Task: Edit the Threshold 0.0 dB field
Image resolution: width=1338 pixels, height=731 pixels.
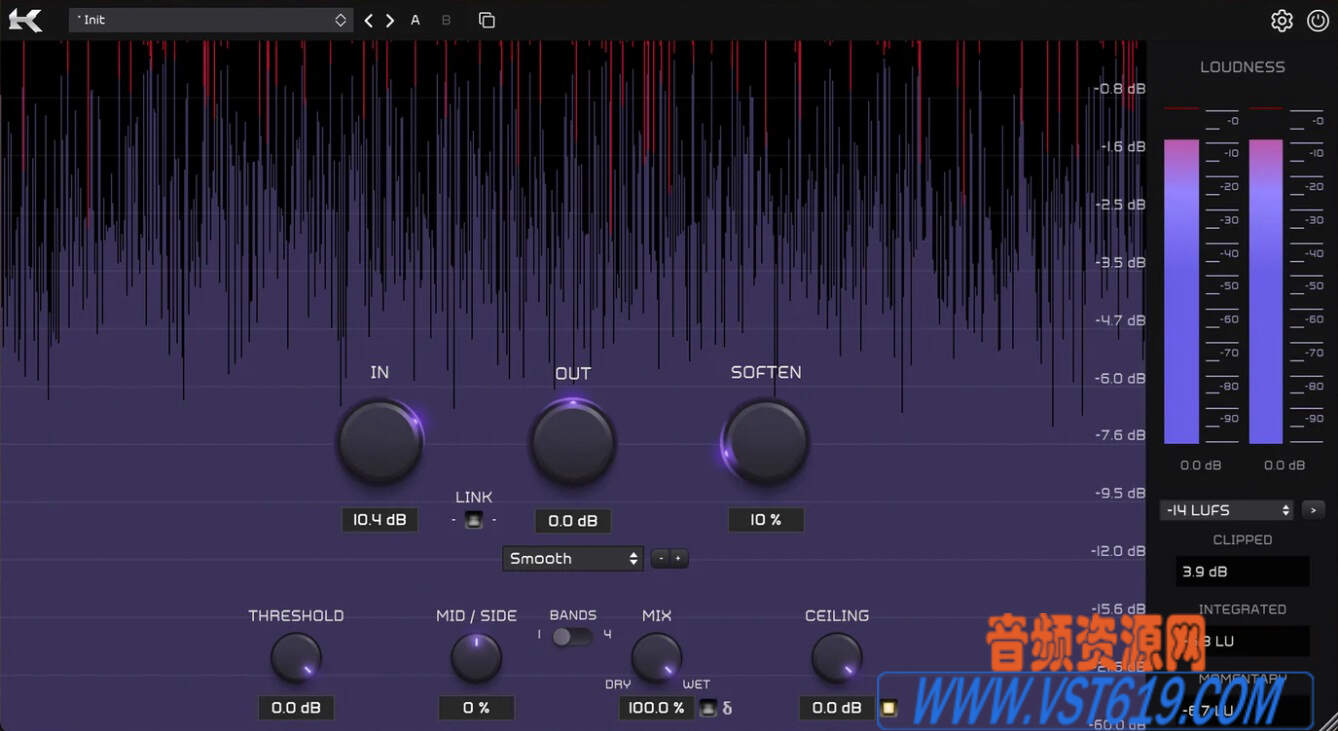Action: [x=296, y=708]
